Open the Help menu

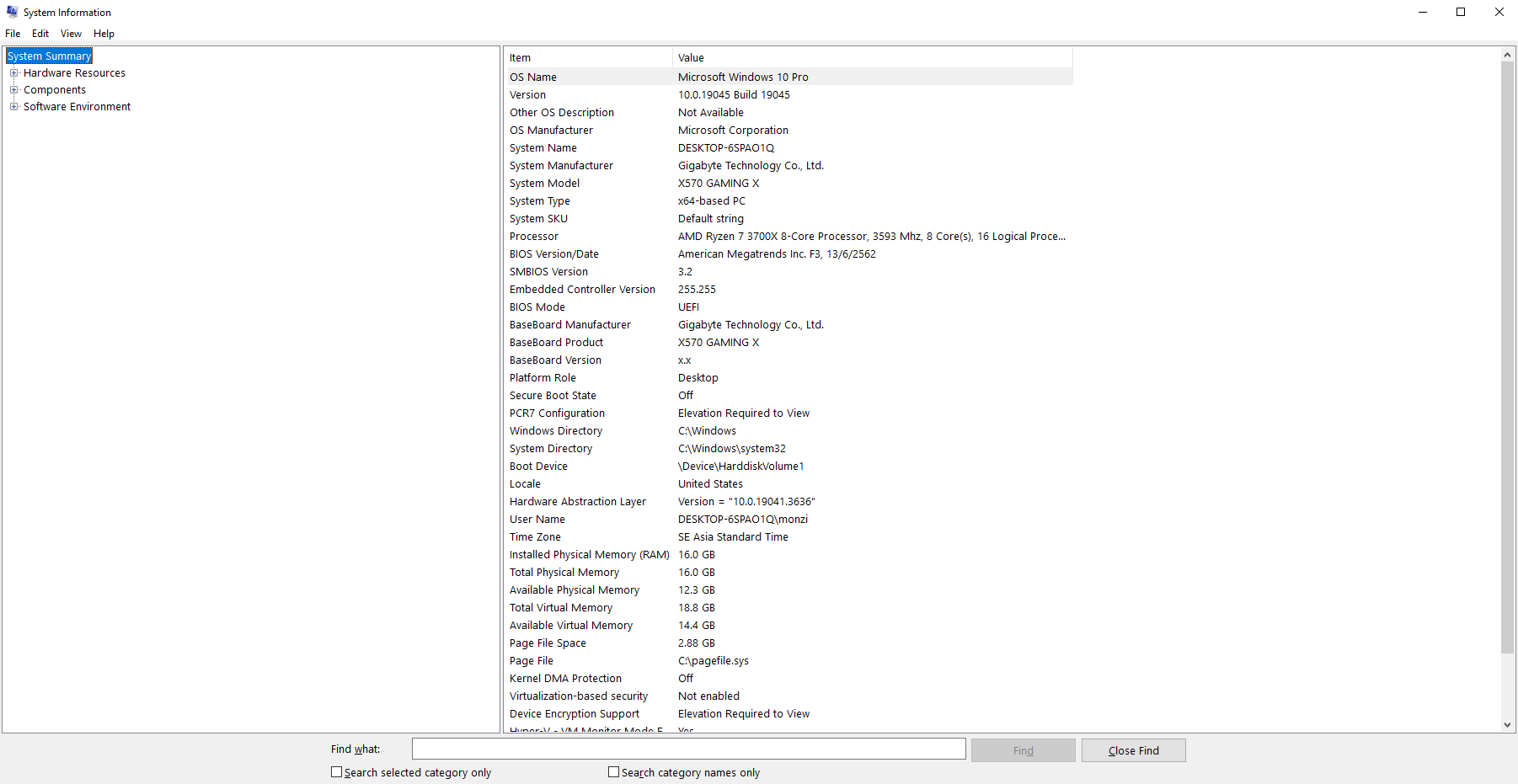point(104,34)
